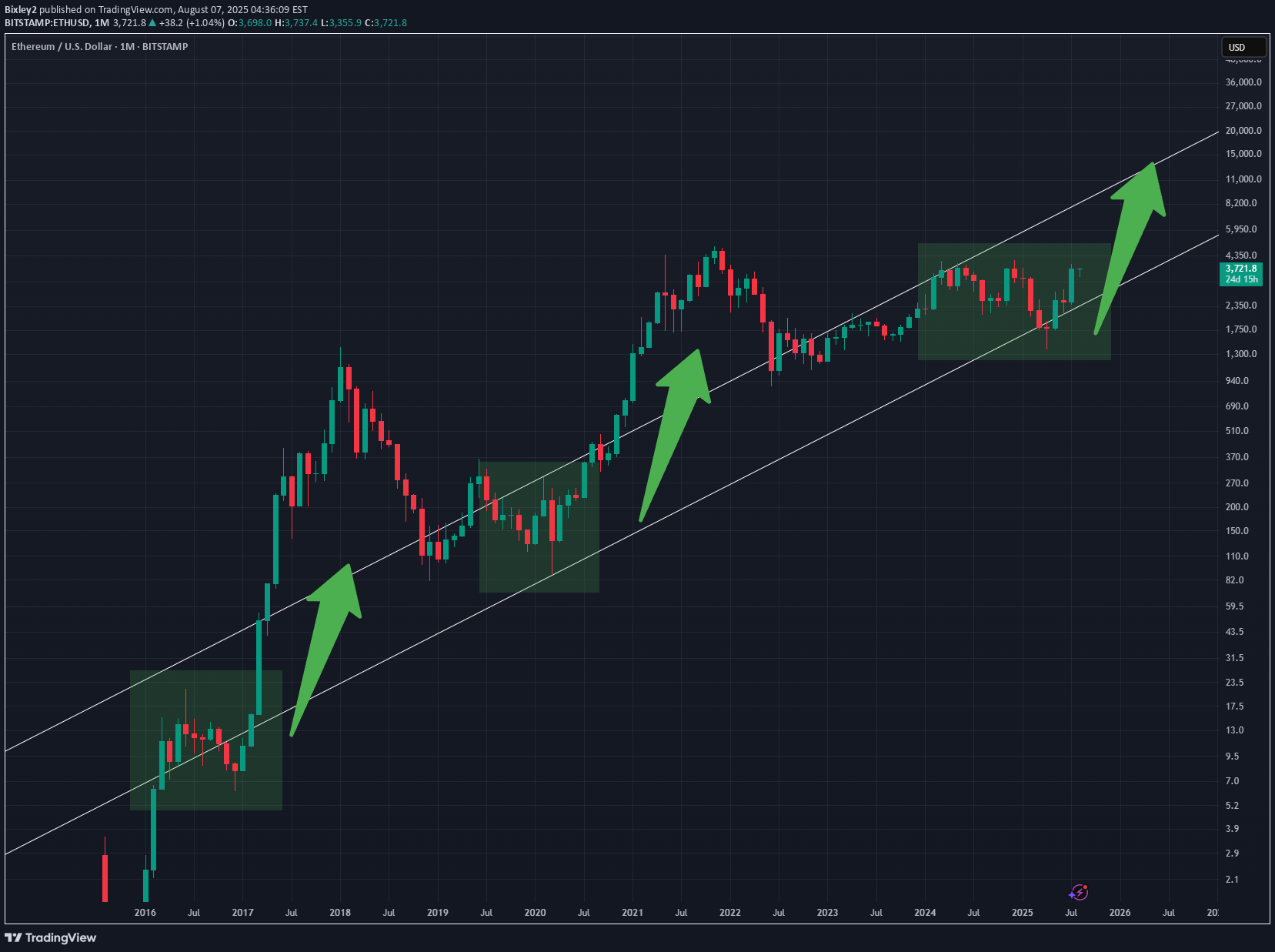1275x952 pixels.
Task: Click the 200.0 price axis label
Action: tap(1237, 507)
